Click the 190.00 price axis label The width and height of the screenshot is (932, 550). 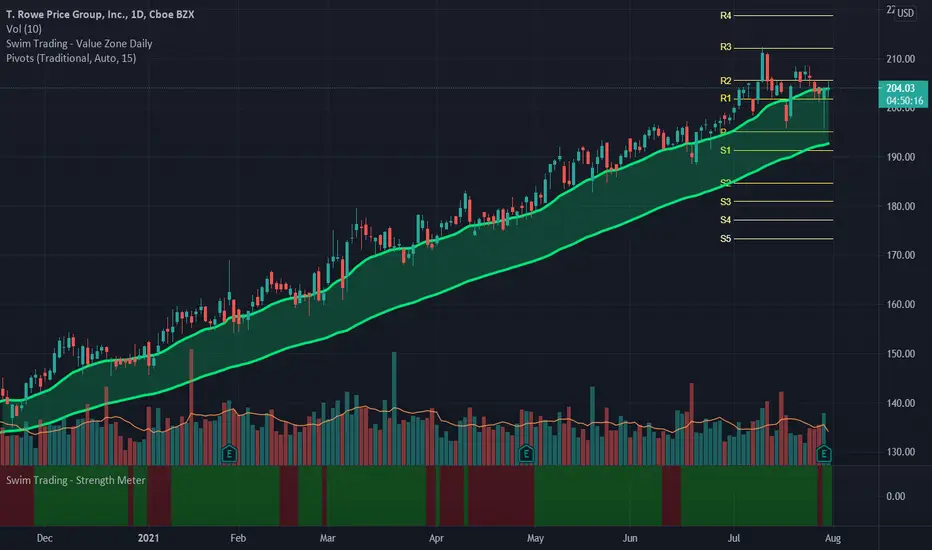[900, 157]
